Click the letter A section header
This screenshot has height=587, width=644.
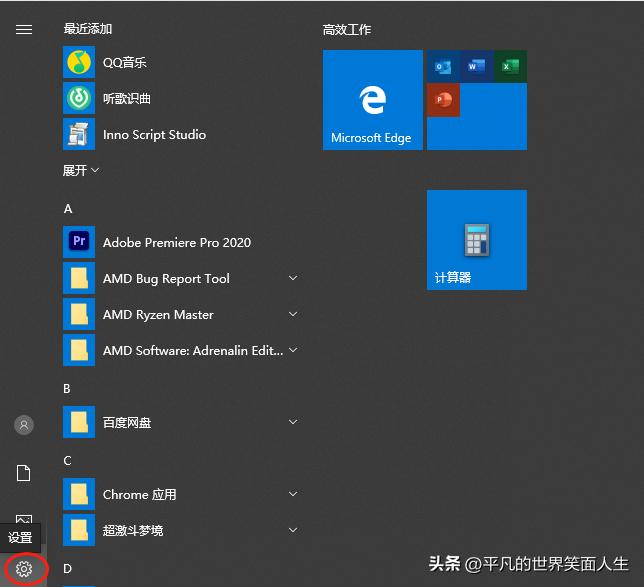(68, 209)
